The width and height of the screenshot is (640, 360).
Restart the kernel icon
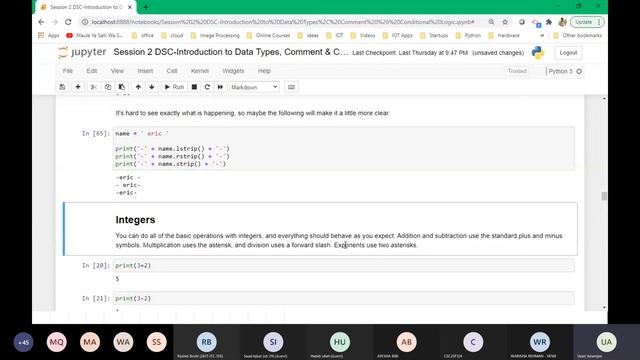pyautogui.click(x=207, y=87)
